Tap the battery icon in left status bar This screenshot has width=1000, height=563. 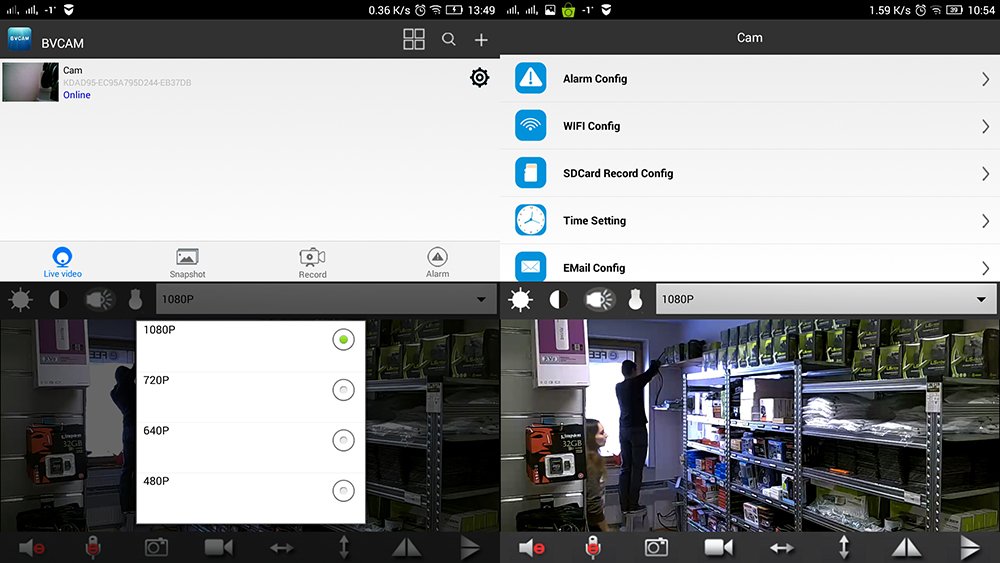point(454,10)
